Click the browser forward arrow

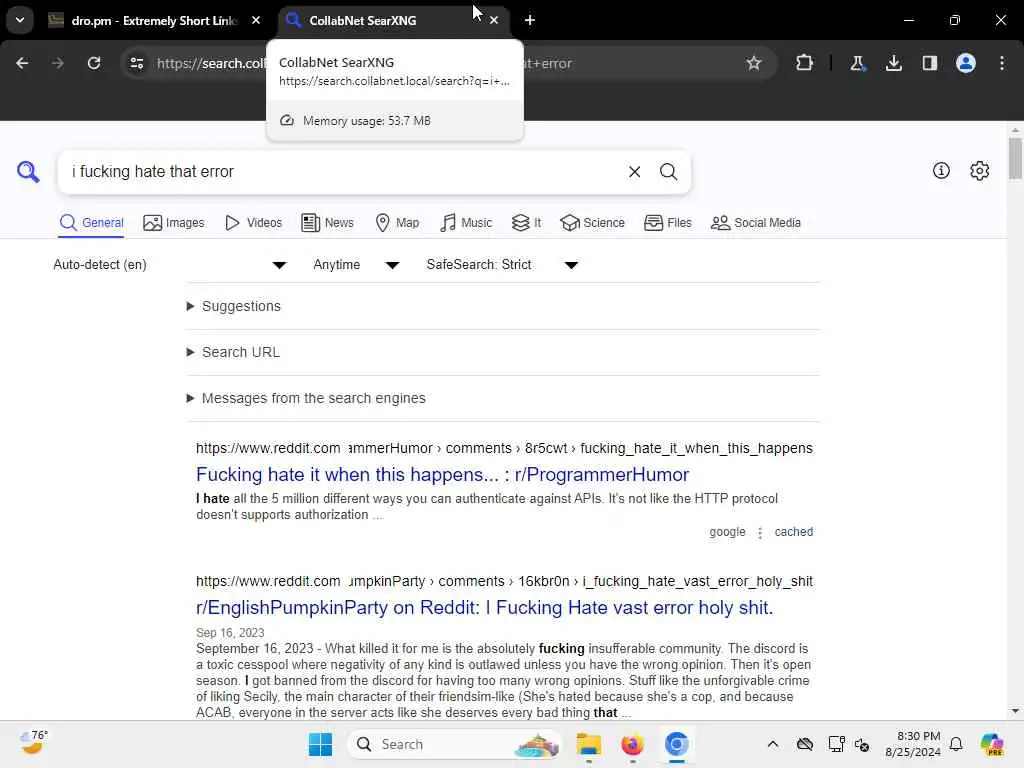pyautogui.click(x=57, y=63)
